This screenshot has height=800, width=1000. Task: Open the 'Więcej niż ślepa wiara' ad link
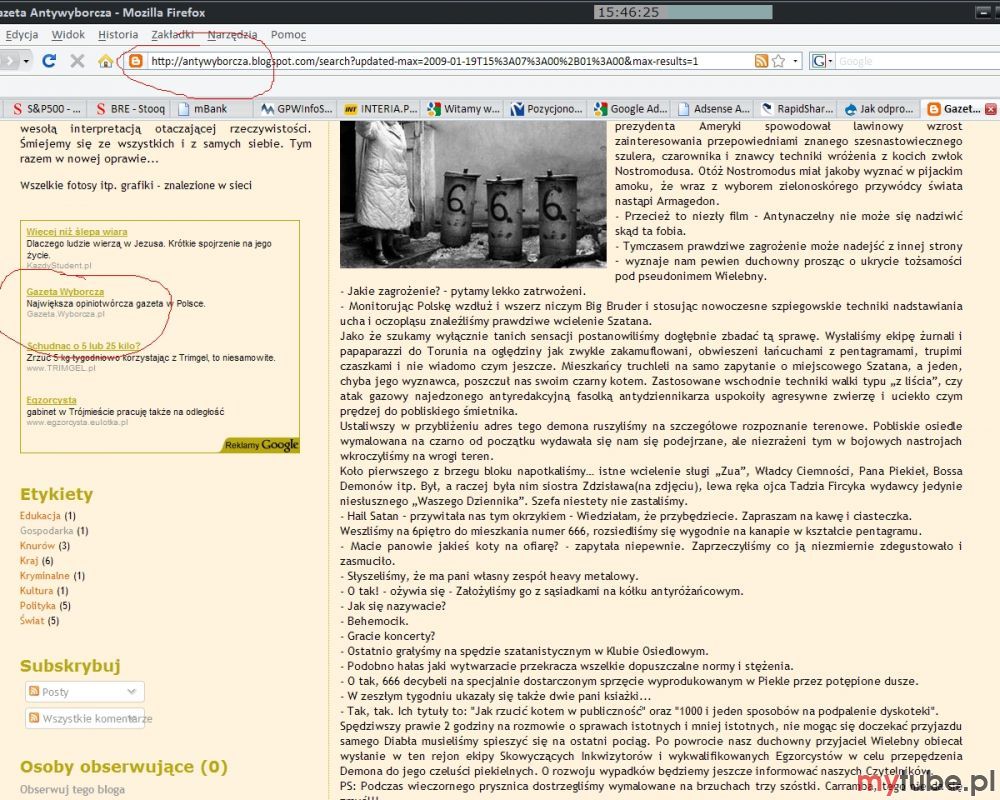[77, 232]
